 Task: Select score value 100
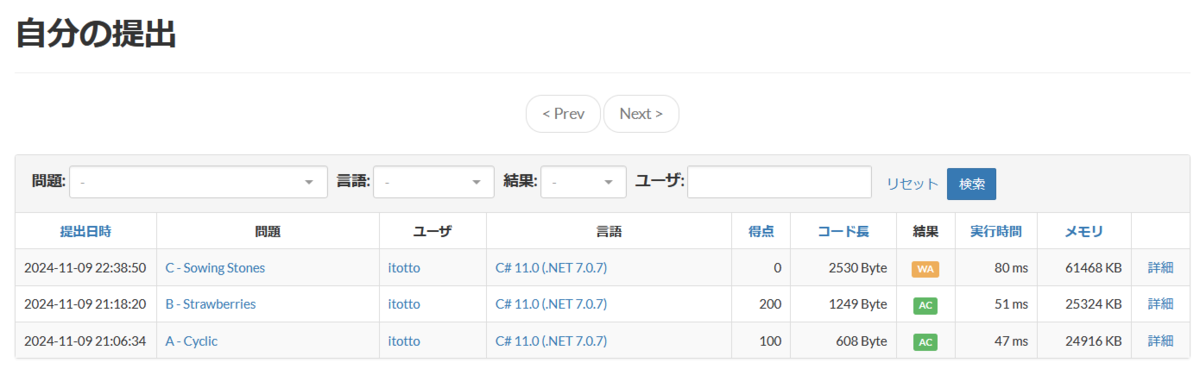[x=771, y=341]
